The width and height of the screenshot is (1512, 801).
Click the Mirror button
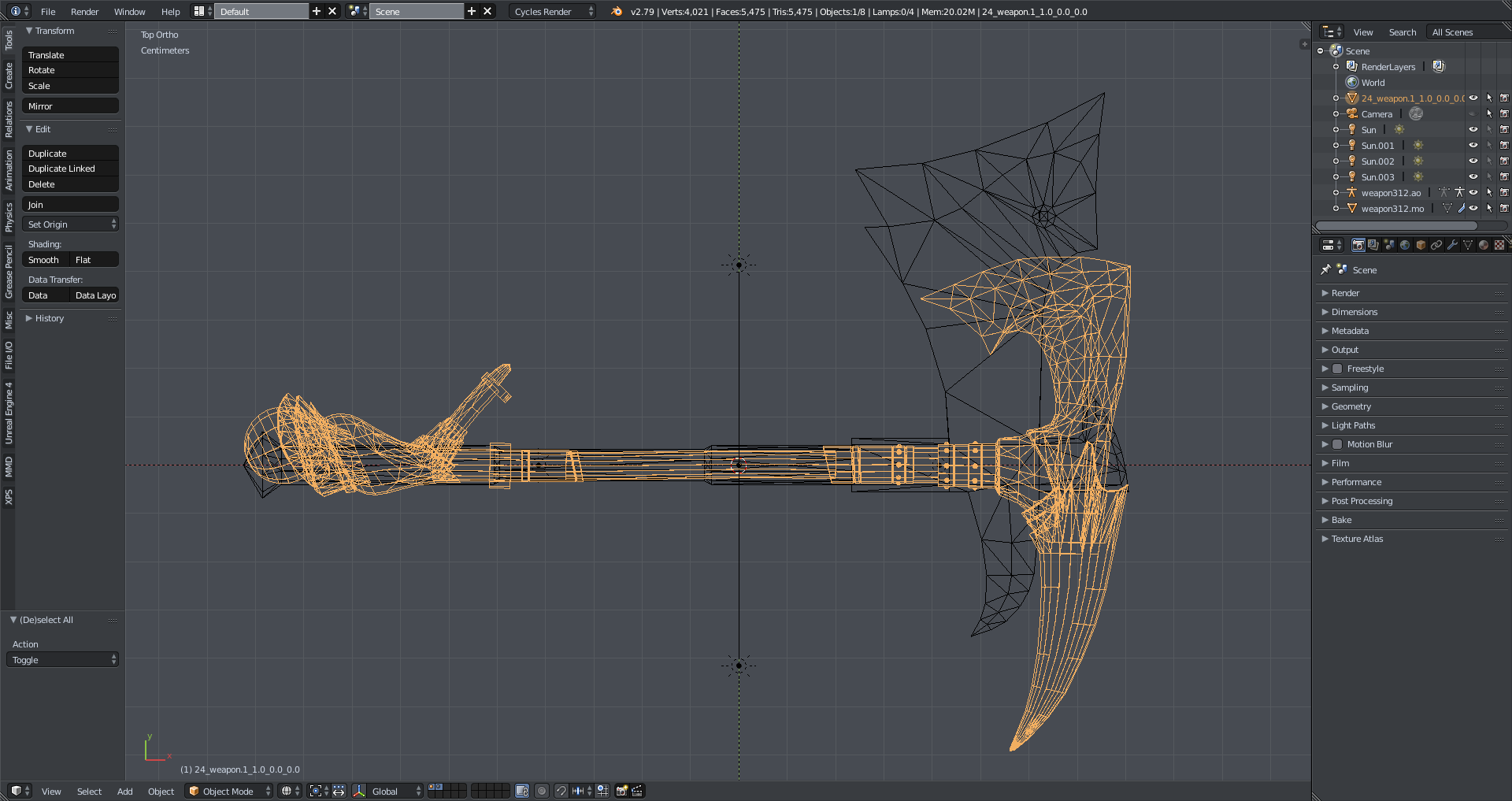(x=70, y=106)
